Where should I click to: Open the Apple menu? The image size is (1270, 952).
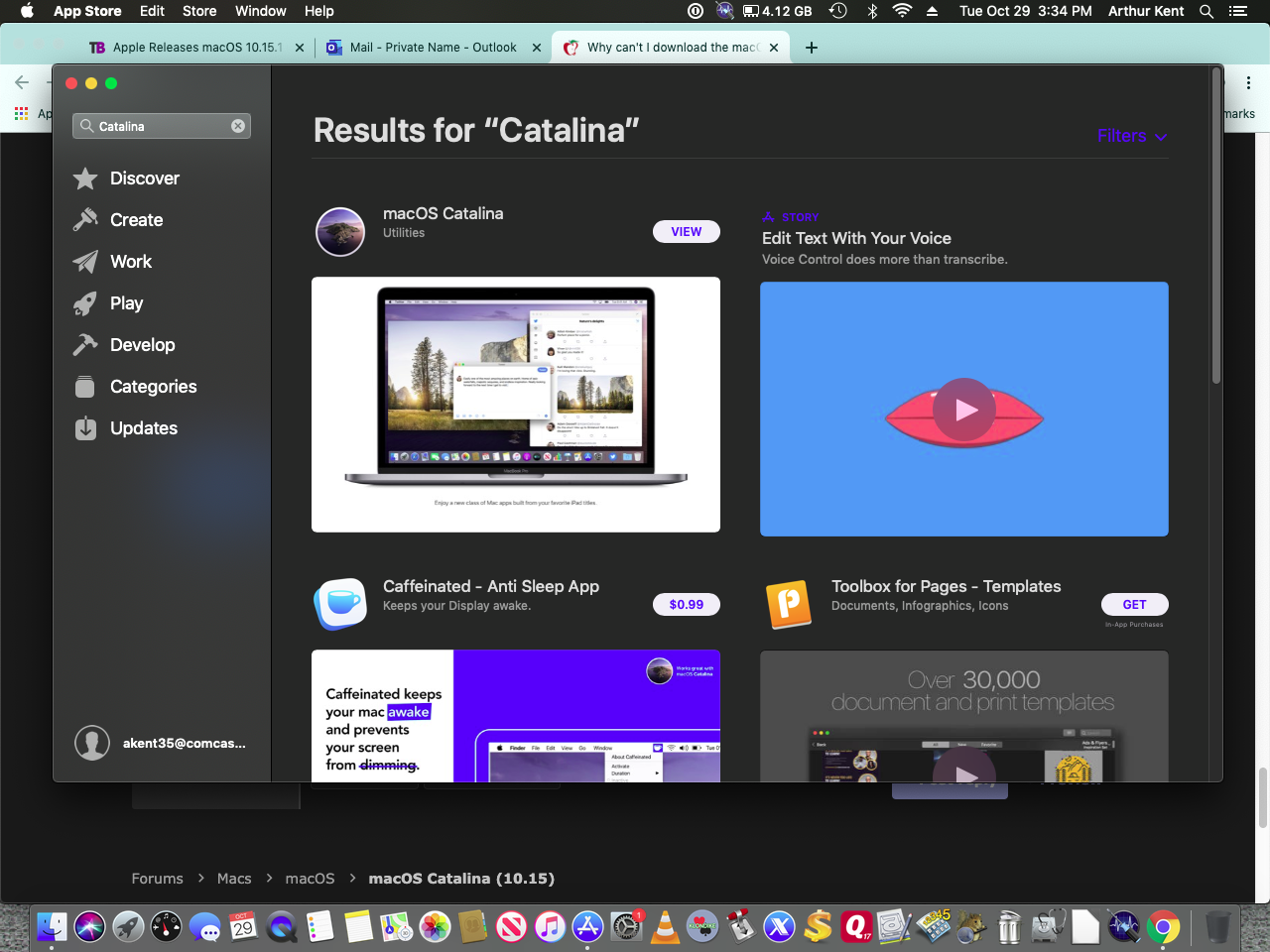click(27, 11)
